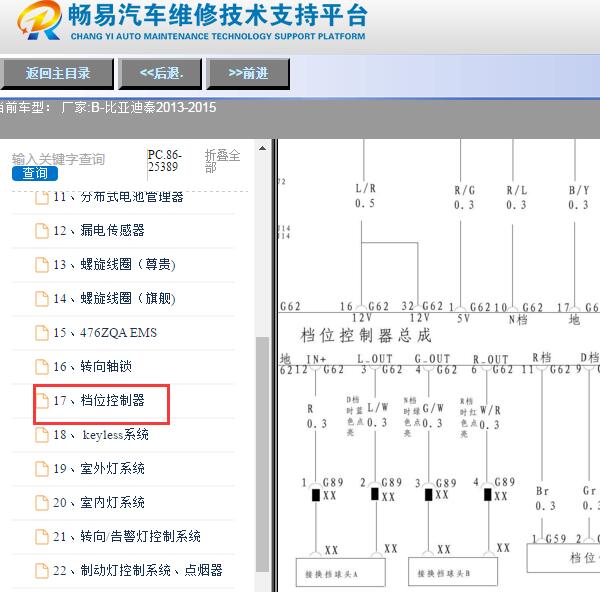Click the PC.86-25389 text

pyautogui.click(x=165, y=161)
